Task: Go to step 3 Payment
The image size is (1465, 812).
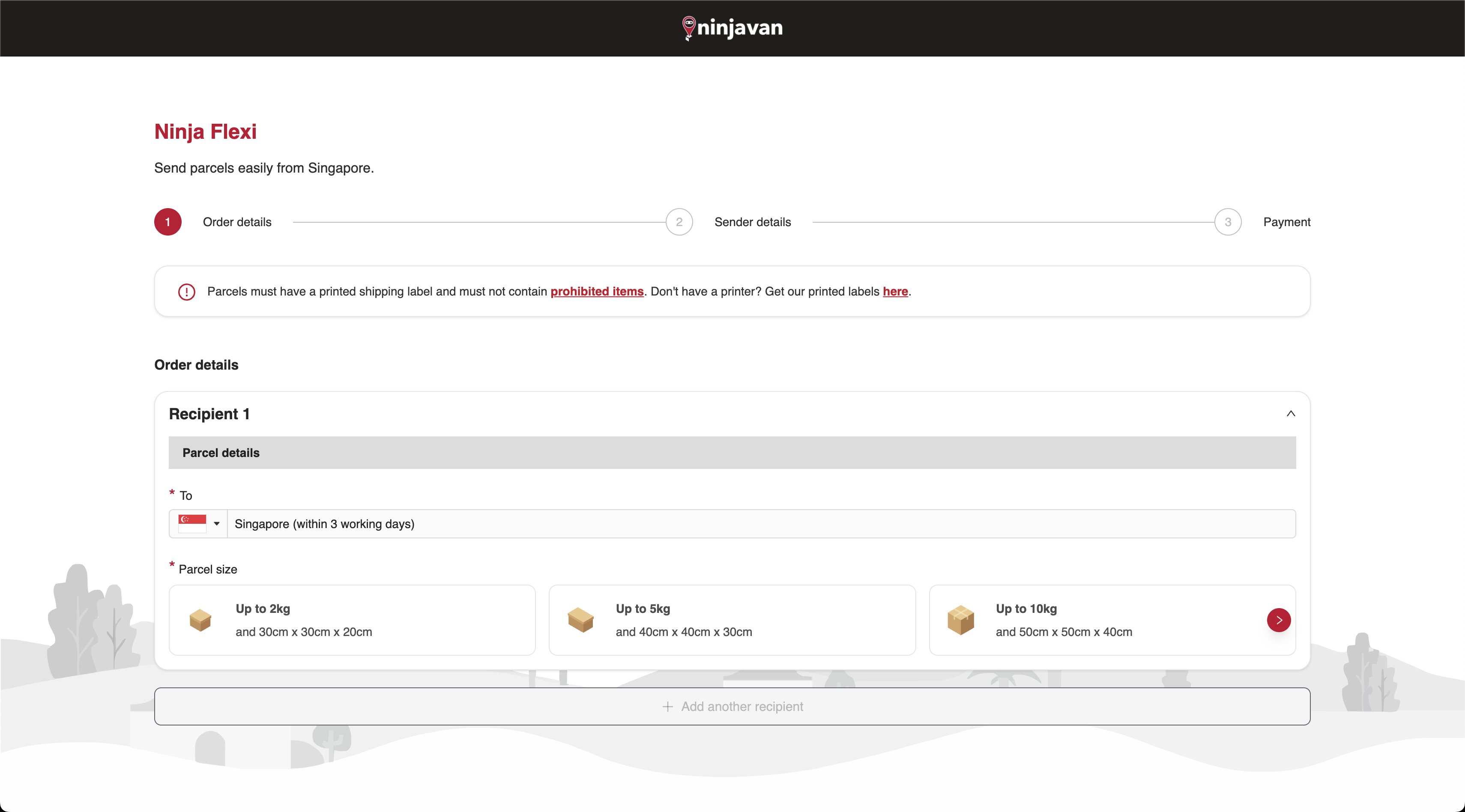Action: point(1228,222)
